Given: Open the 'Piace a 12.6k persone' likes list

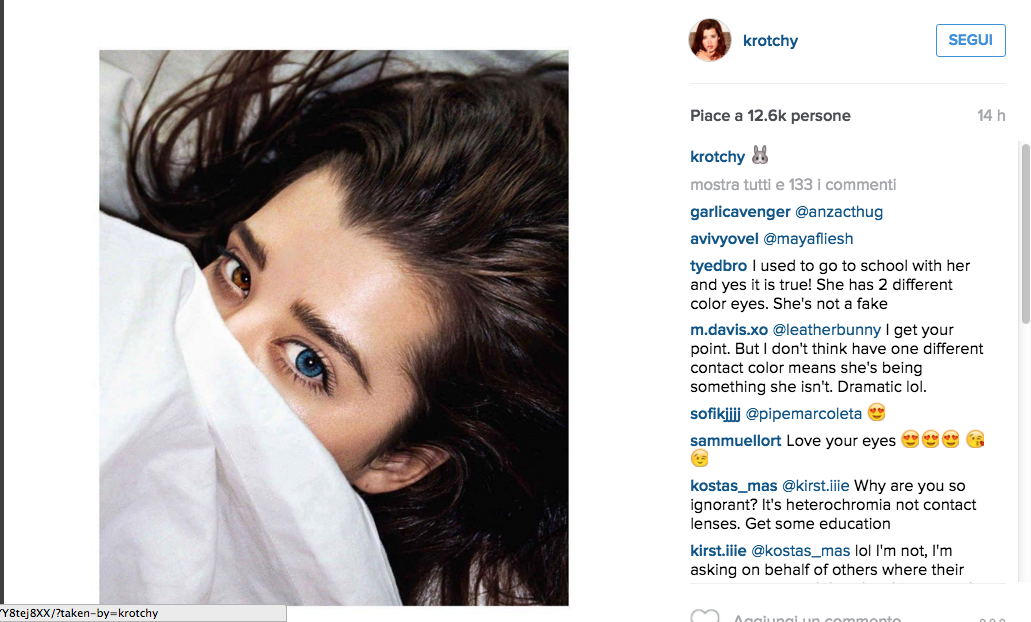Looking at the screenshot, I should click(x=770, y=116).
